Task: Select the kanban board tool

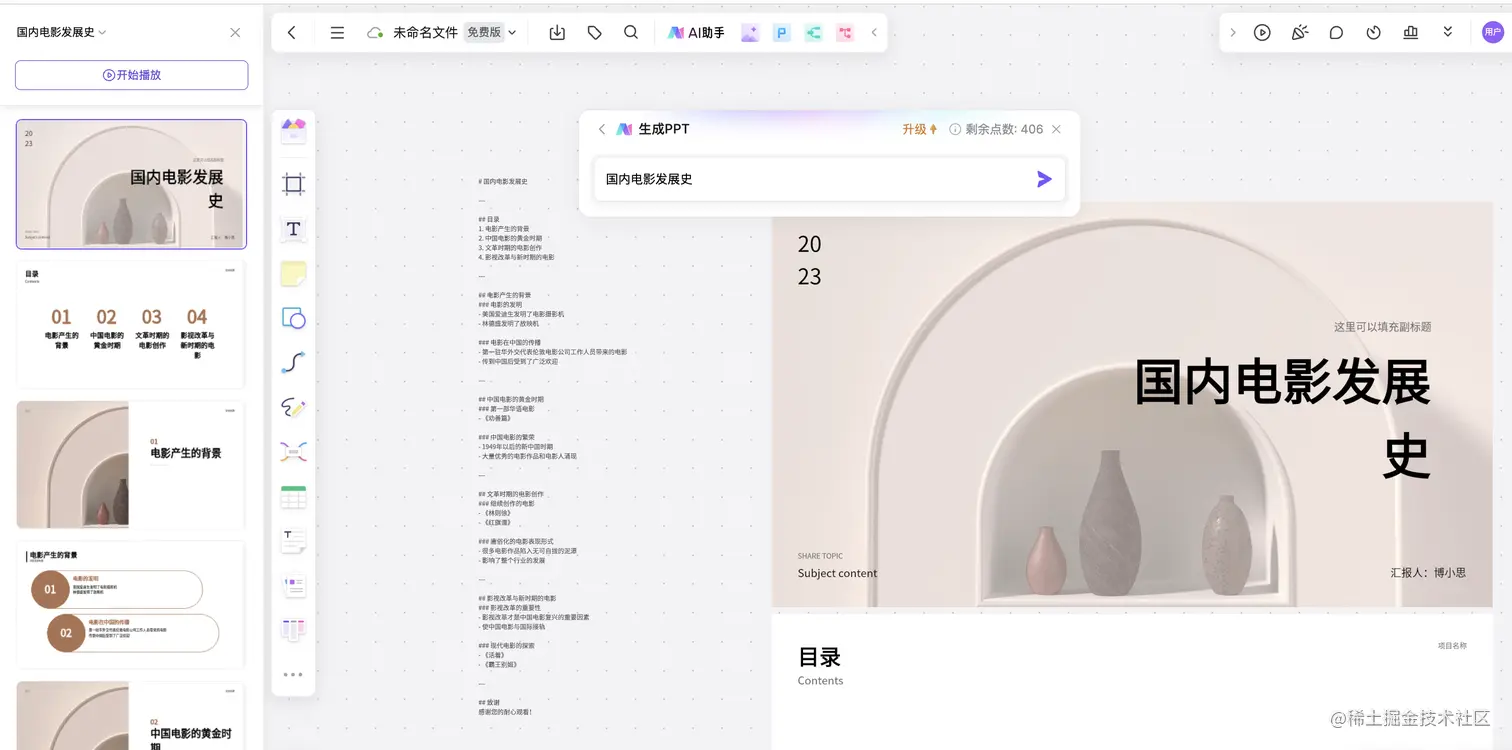Action: (293, 630)
